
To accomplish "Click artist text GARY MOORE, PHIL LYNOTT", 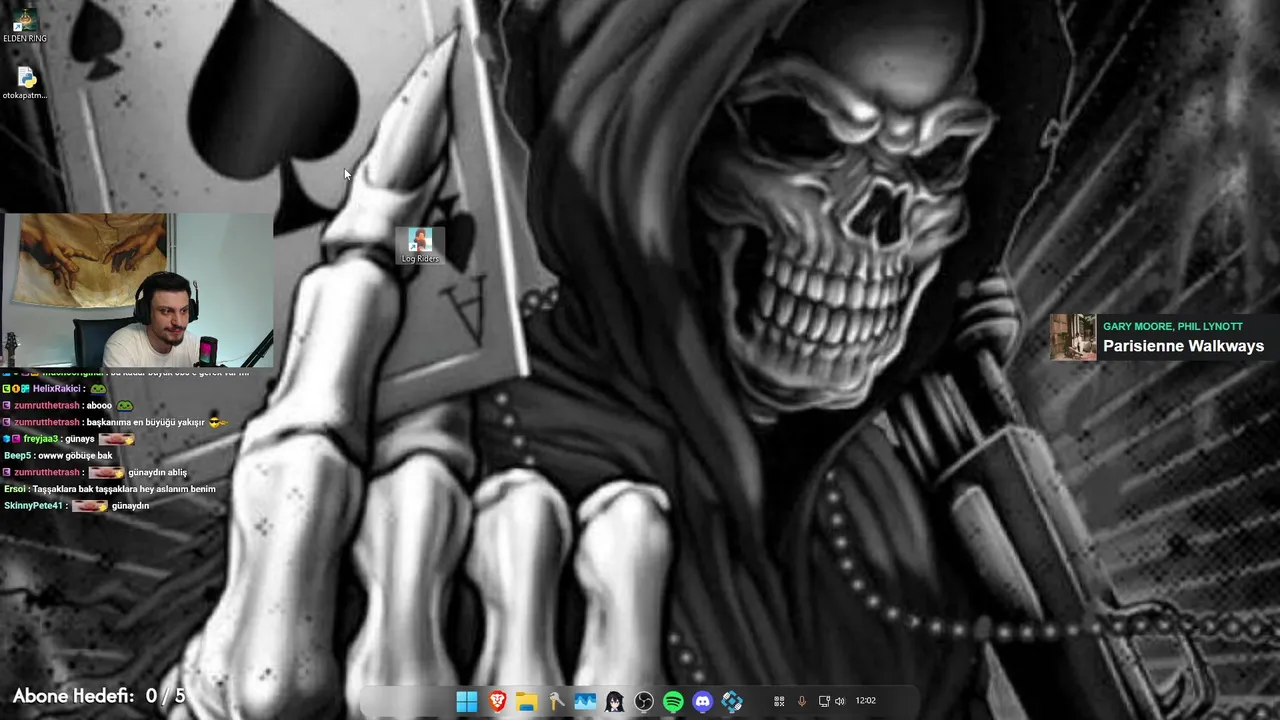I will point(1172,326).
